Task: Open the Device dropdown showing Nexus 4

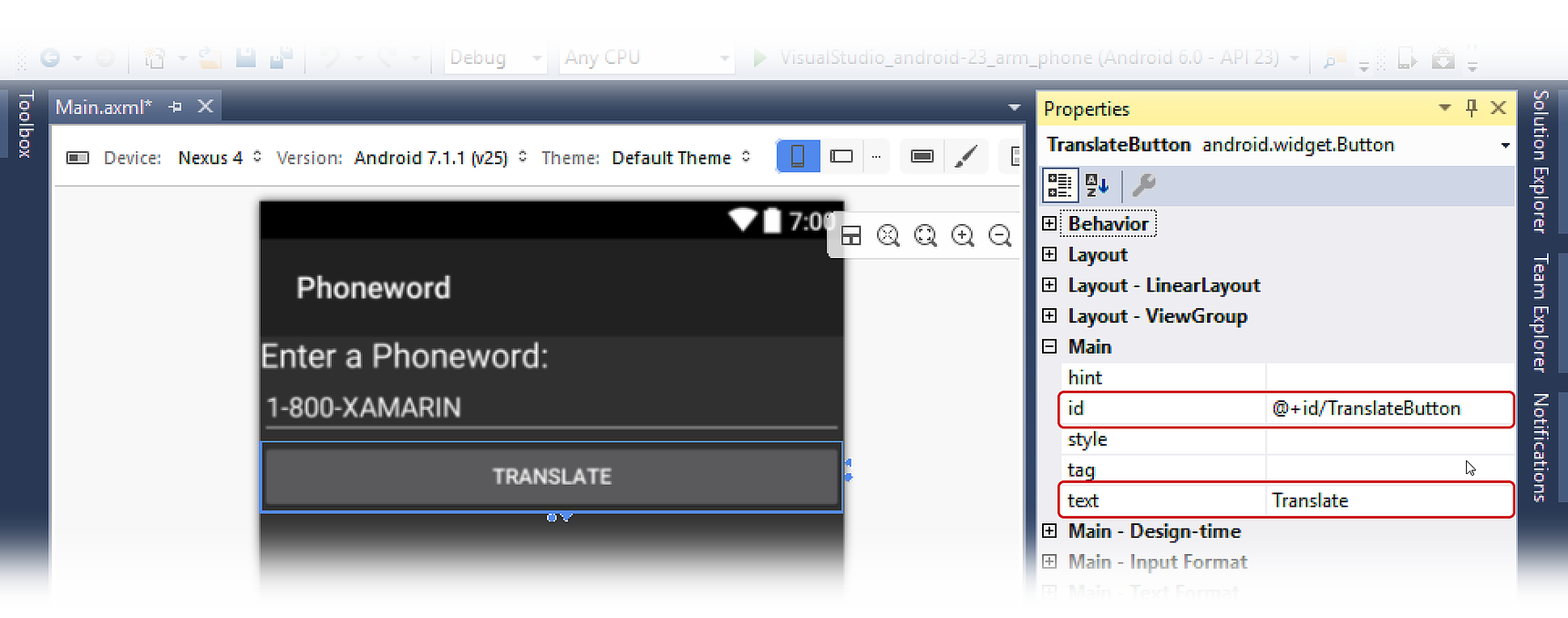Action: [x=219, y=158]
